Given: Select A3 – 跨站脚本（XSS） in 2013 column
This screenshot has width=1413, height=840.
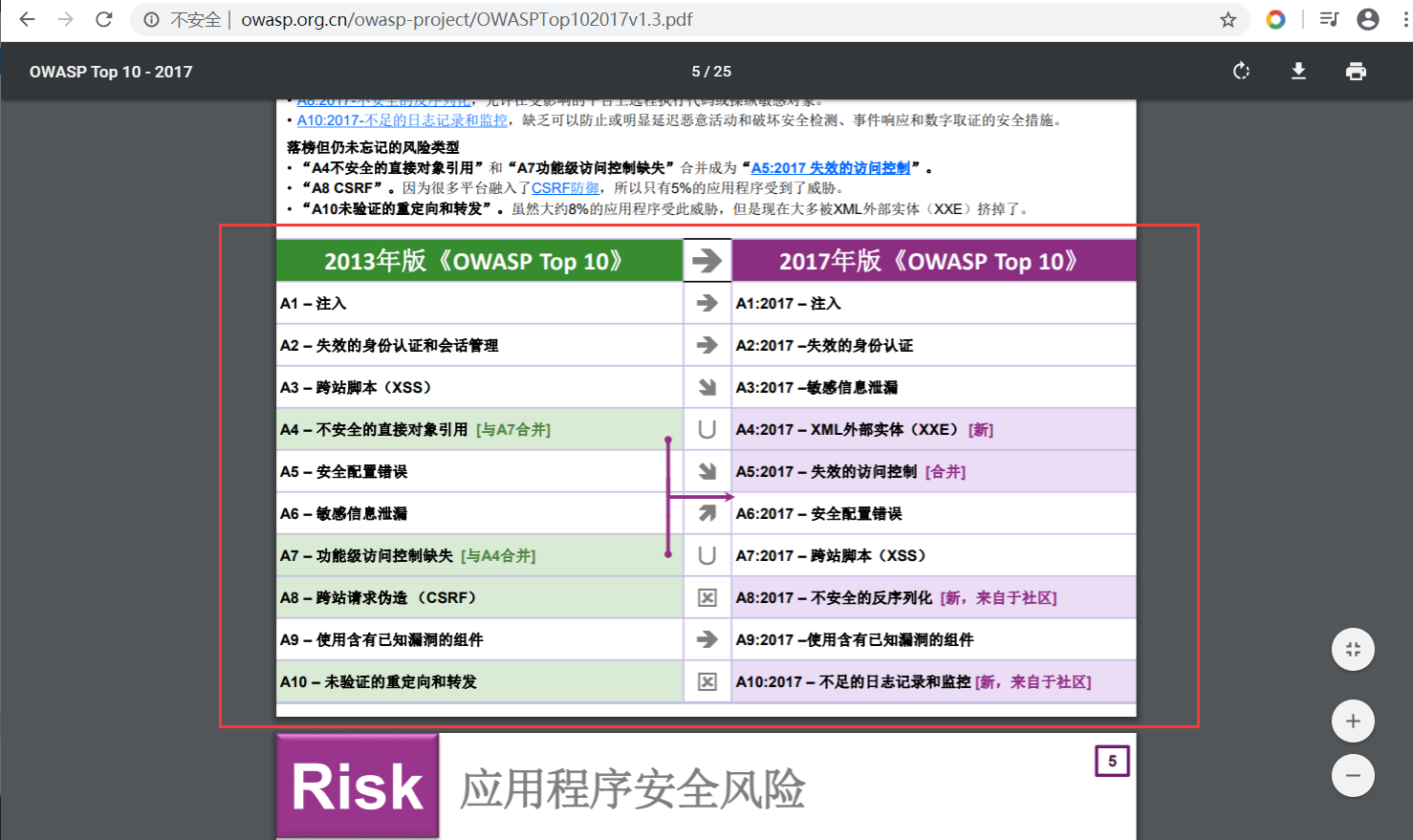Looking at the screenshot, I should (x=480, y=387).
